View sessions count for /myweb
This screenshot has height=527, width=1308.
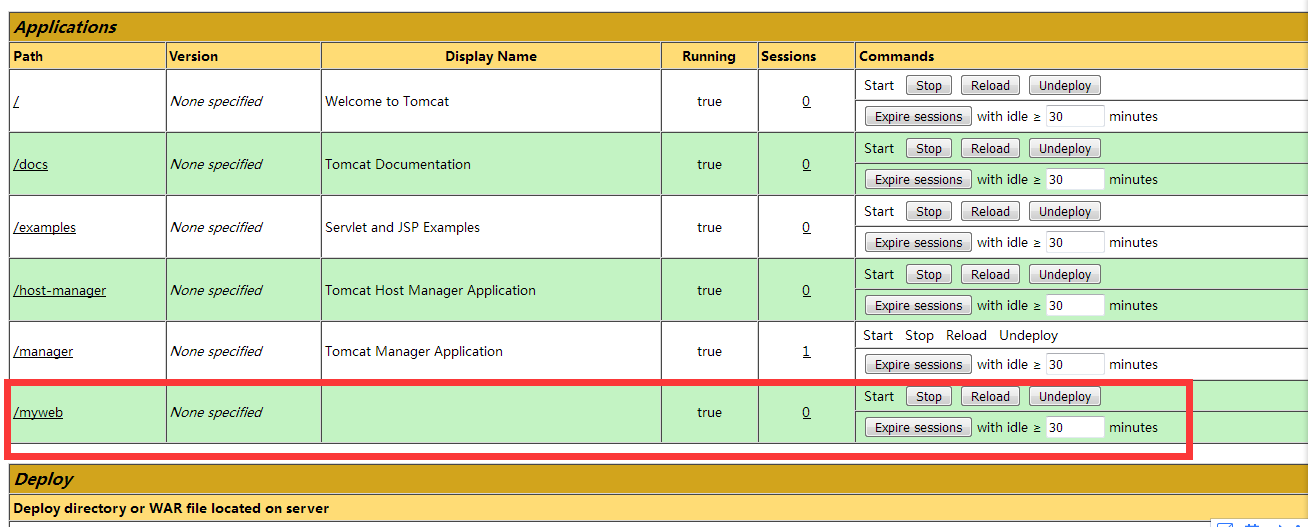pos(806,412)
